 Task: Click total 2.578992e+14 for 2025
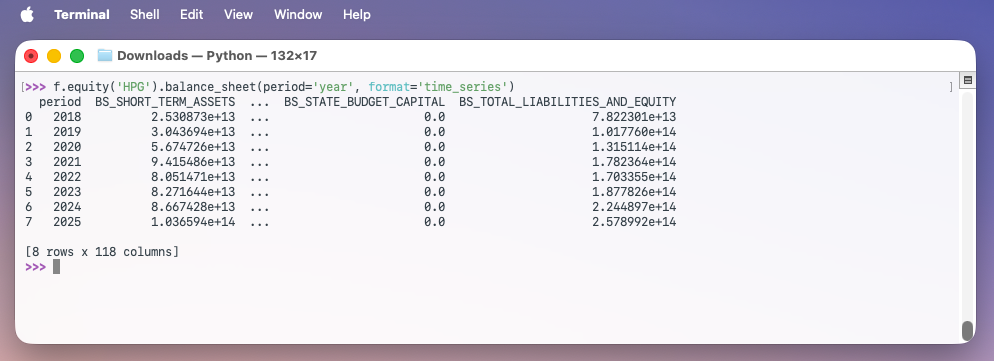point(634,222)
